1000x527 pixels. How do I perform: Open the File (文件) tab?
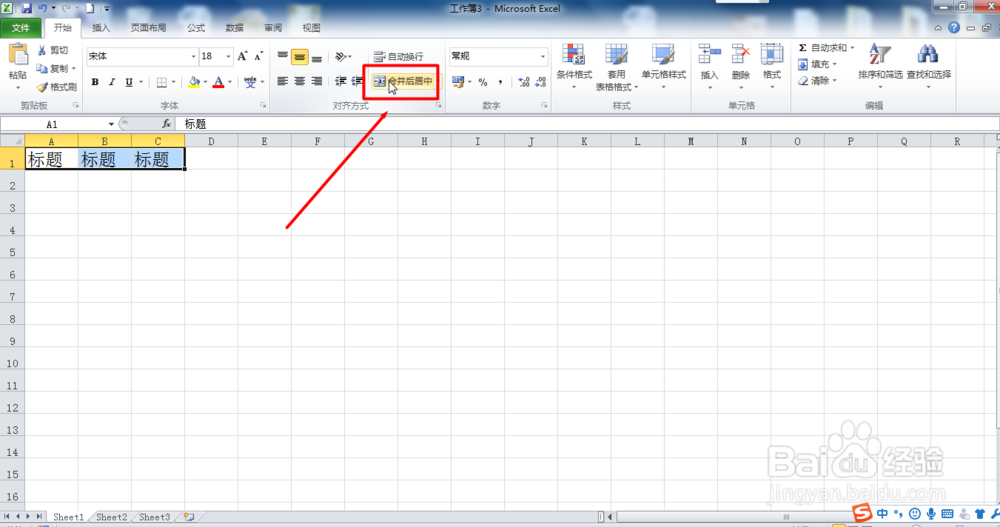(21, 28)
